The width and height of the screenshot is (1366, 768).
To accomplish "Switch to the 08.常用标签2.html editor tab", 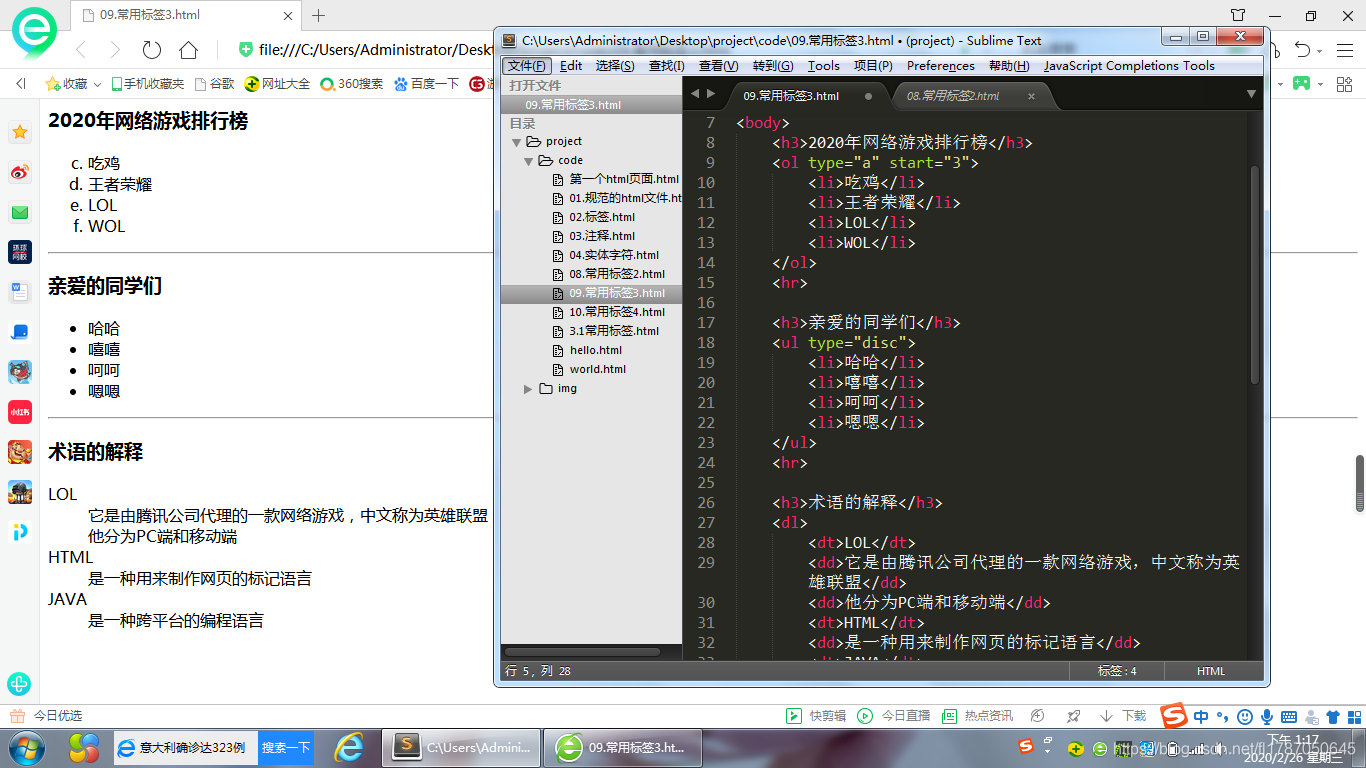I will coord(953,96).
